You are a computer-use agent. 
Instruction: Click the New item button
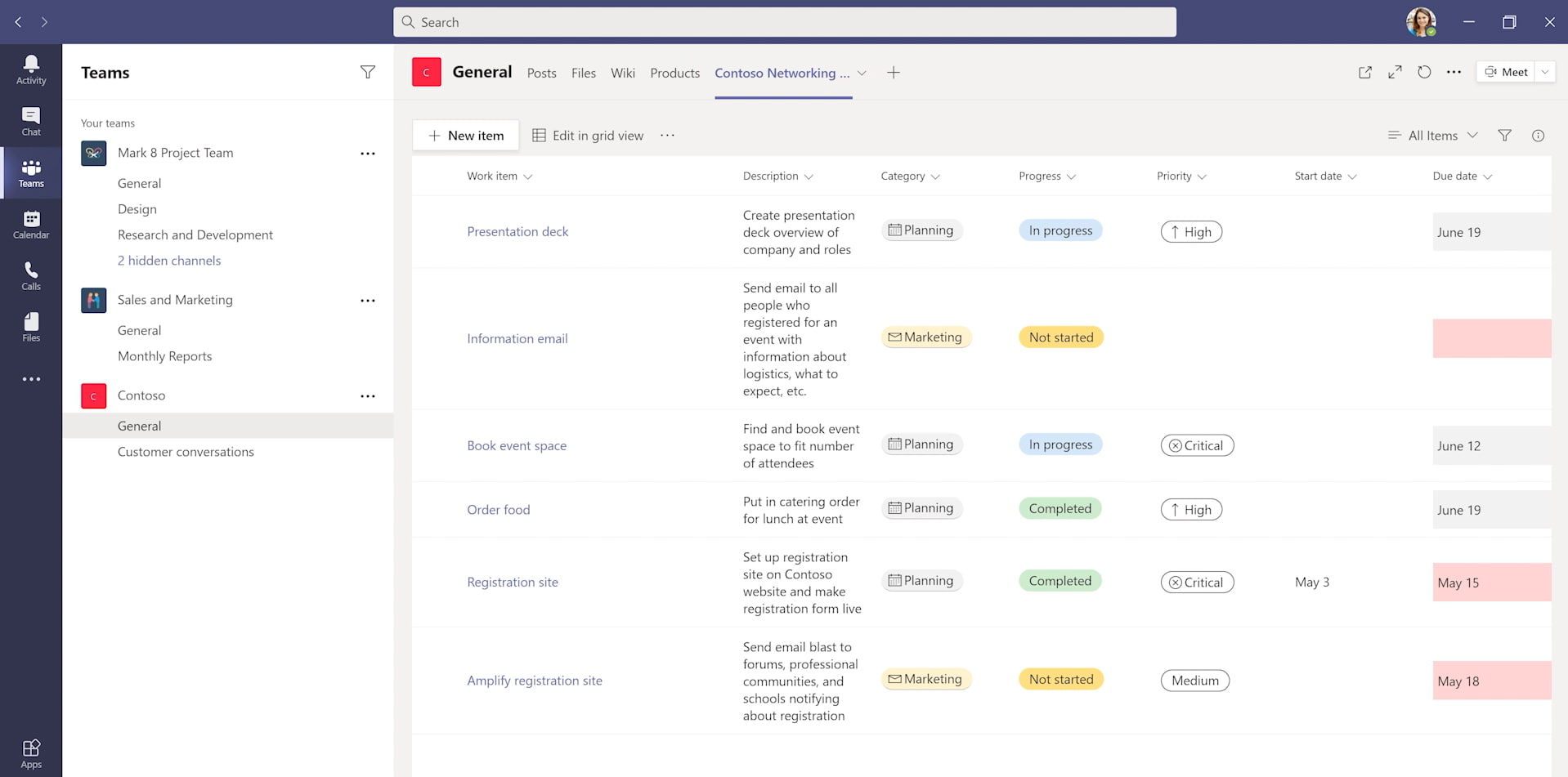(466, 136)
